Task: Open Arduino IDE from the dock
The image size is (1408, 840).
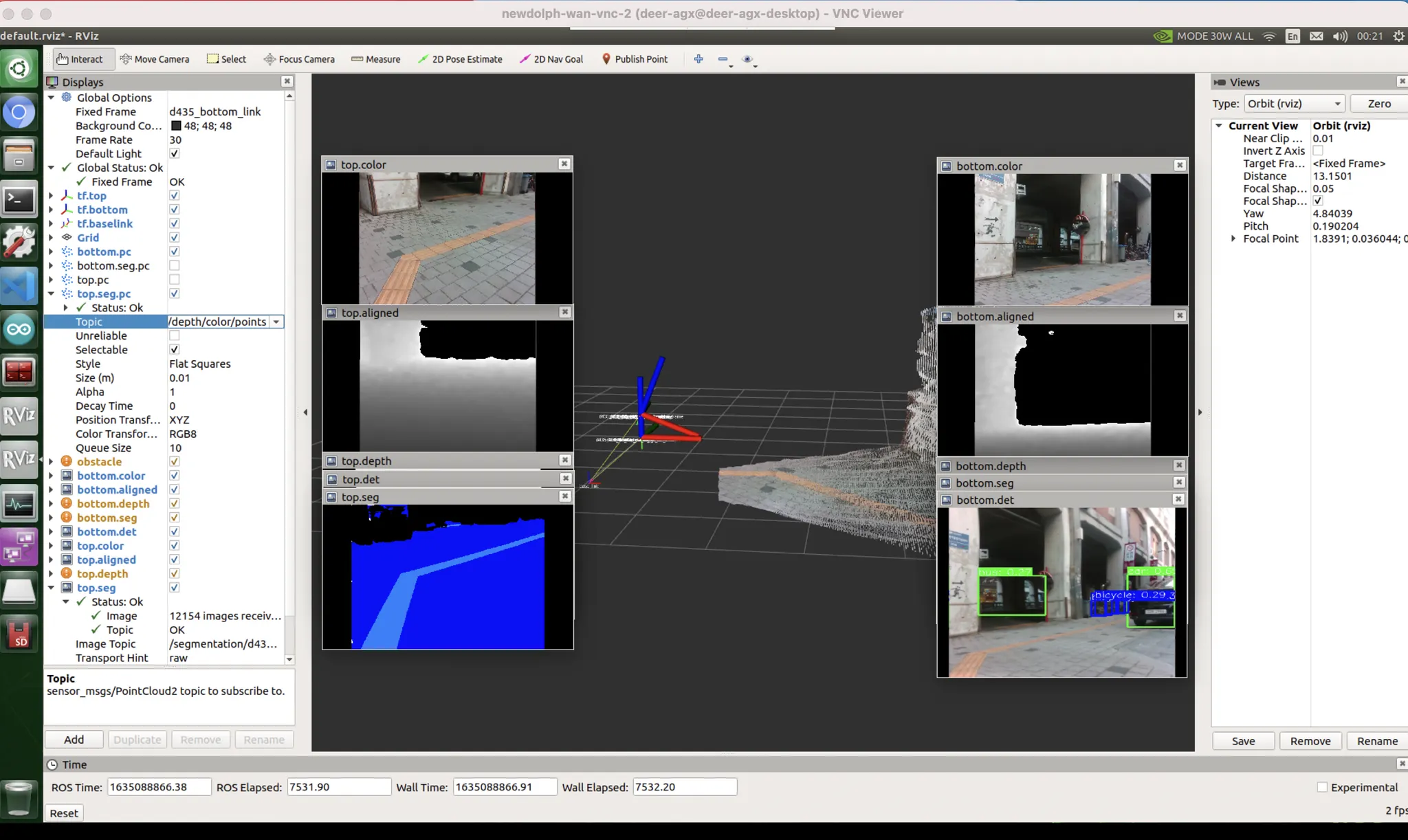Action: [19, 330]
